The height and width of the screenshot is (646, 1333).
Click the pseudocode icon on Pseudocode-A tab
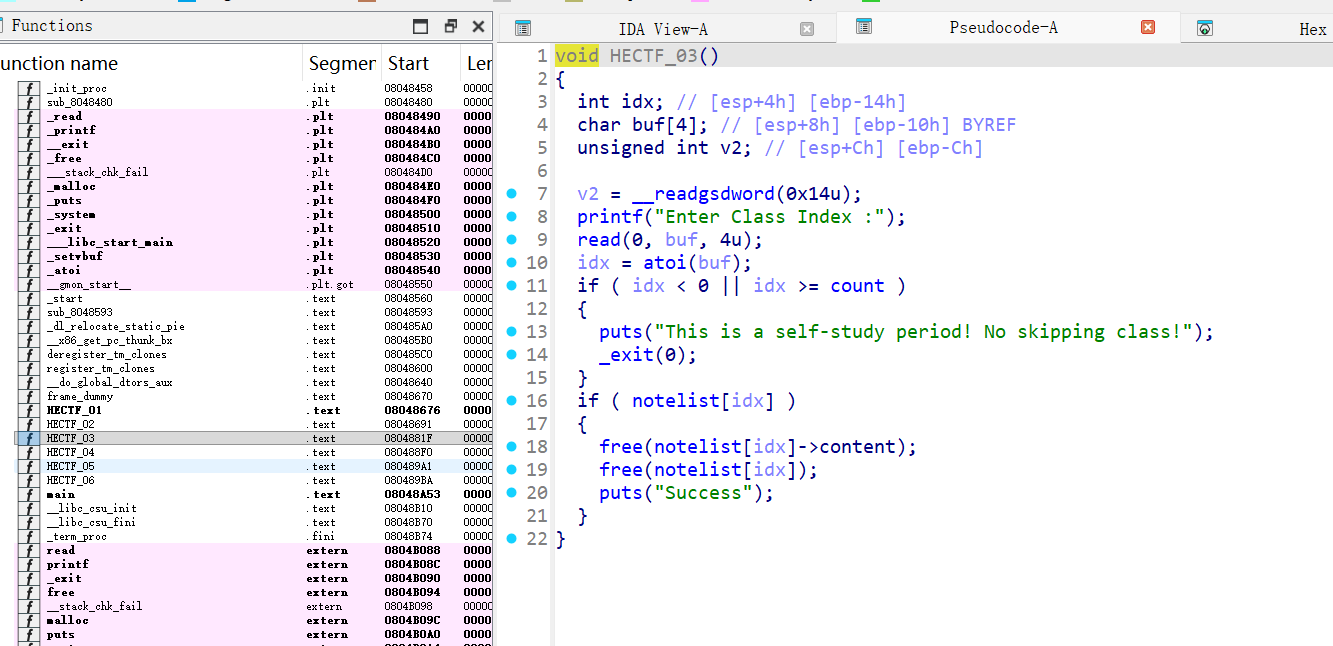[x=863, y=27]
